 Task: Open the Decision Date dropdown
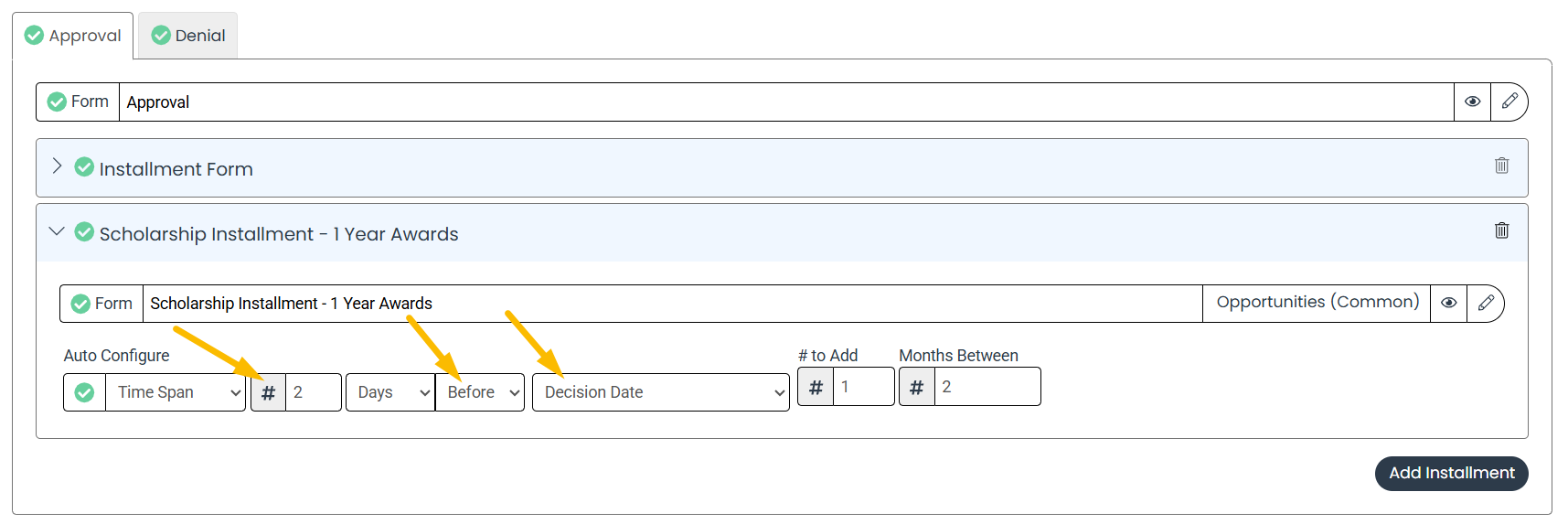[661, 392]
